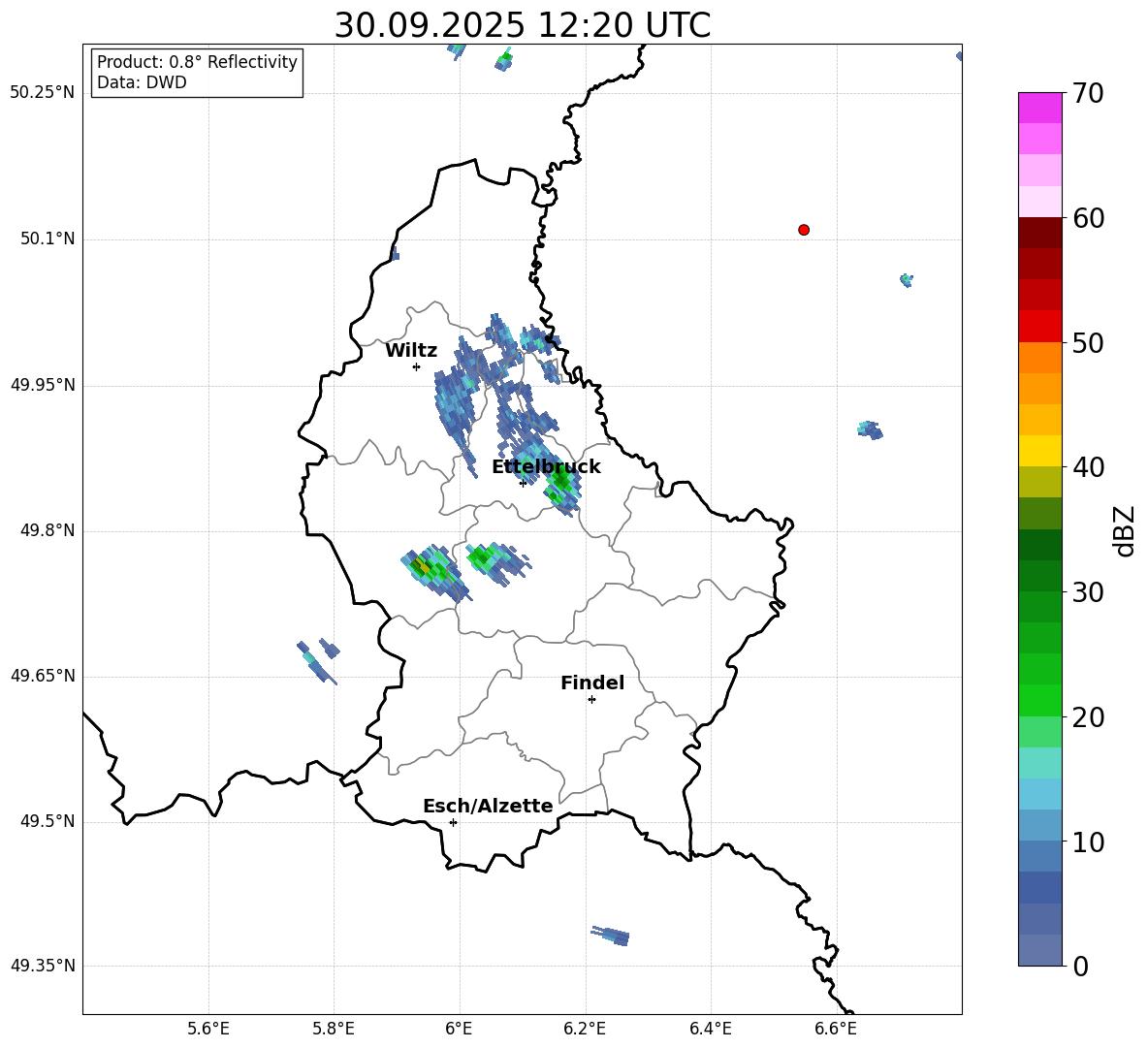Click the cross marker below Ettelbruck
Screen dimensions: 1148x1048
click(x=523, y=482)
